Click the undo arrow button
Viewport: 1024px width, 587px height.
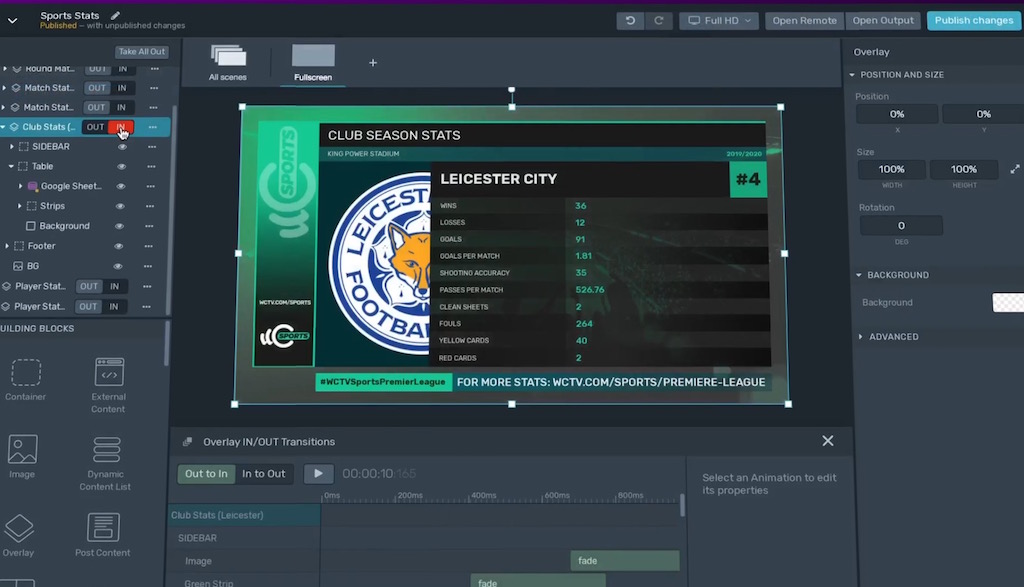coord(630,20)
